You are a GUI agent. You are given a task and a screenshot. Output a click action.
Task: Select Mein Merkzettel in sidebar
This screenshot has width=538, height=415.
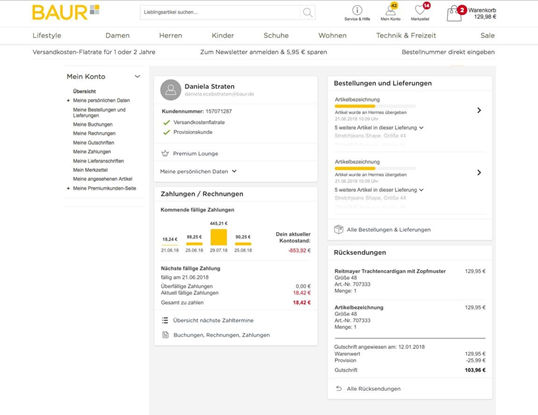point(90,170)
